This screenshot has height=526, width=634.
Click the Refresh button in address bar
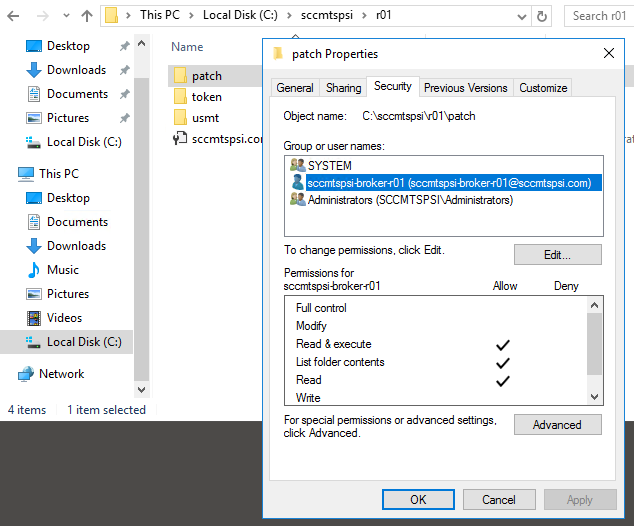542,16
